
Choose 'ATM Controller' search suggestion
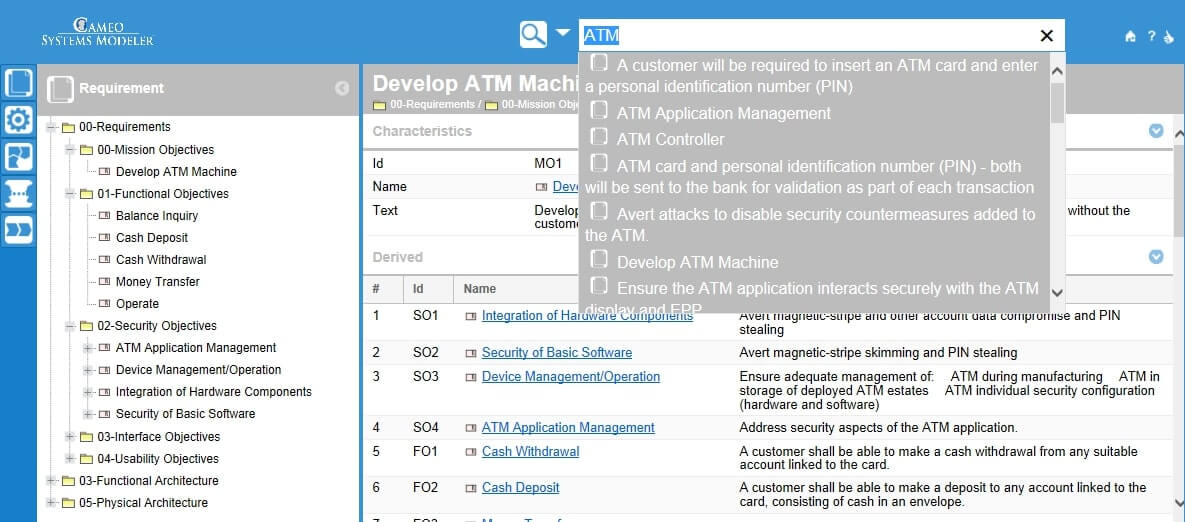click(x=670, y=139)
